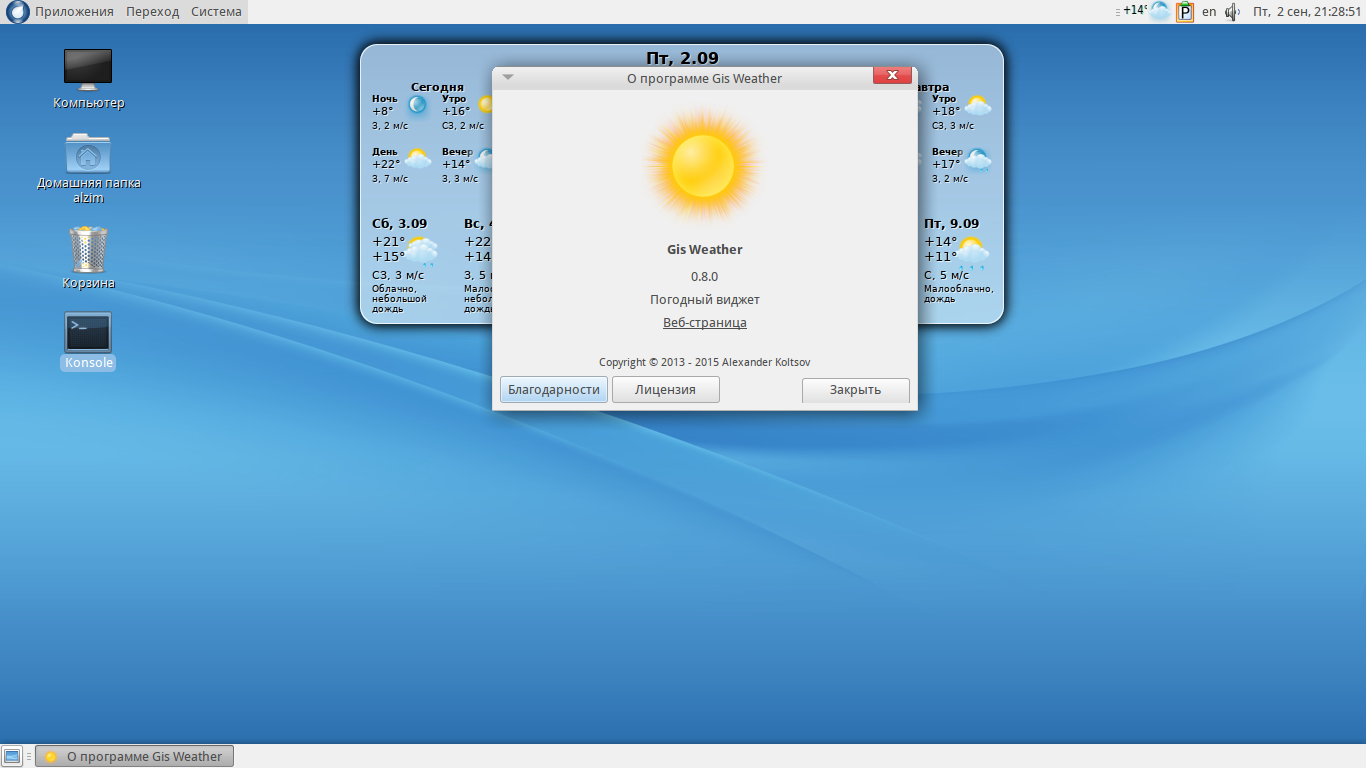1366x768 pixels.
Task: Click the show desktop button in bottom panel
Action: 12,756
